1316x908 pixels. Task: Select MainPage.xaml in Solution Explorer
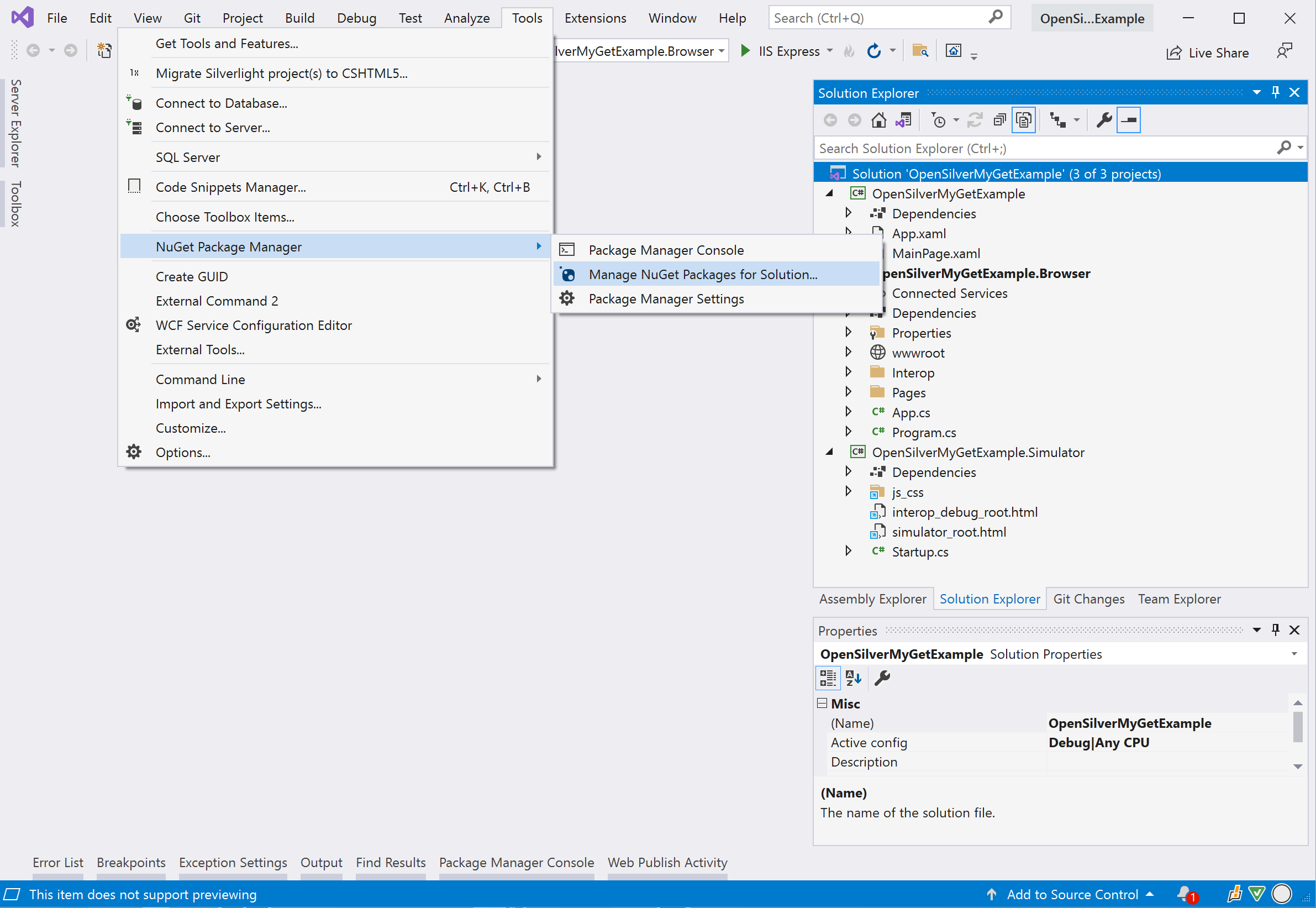tap(935, 253)
